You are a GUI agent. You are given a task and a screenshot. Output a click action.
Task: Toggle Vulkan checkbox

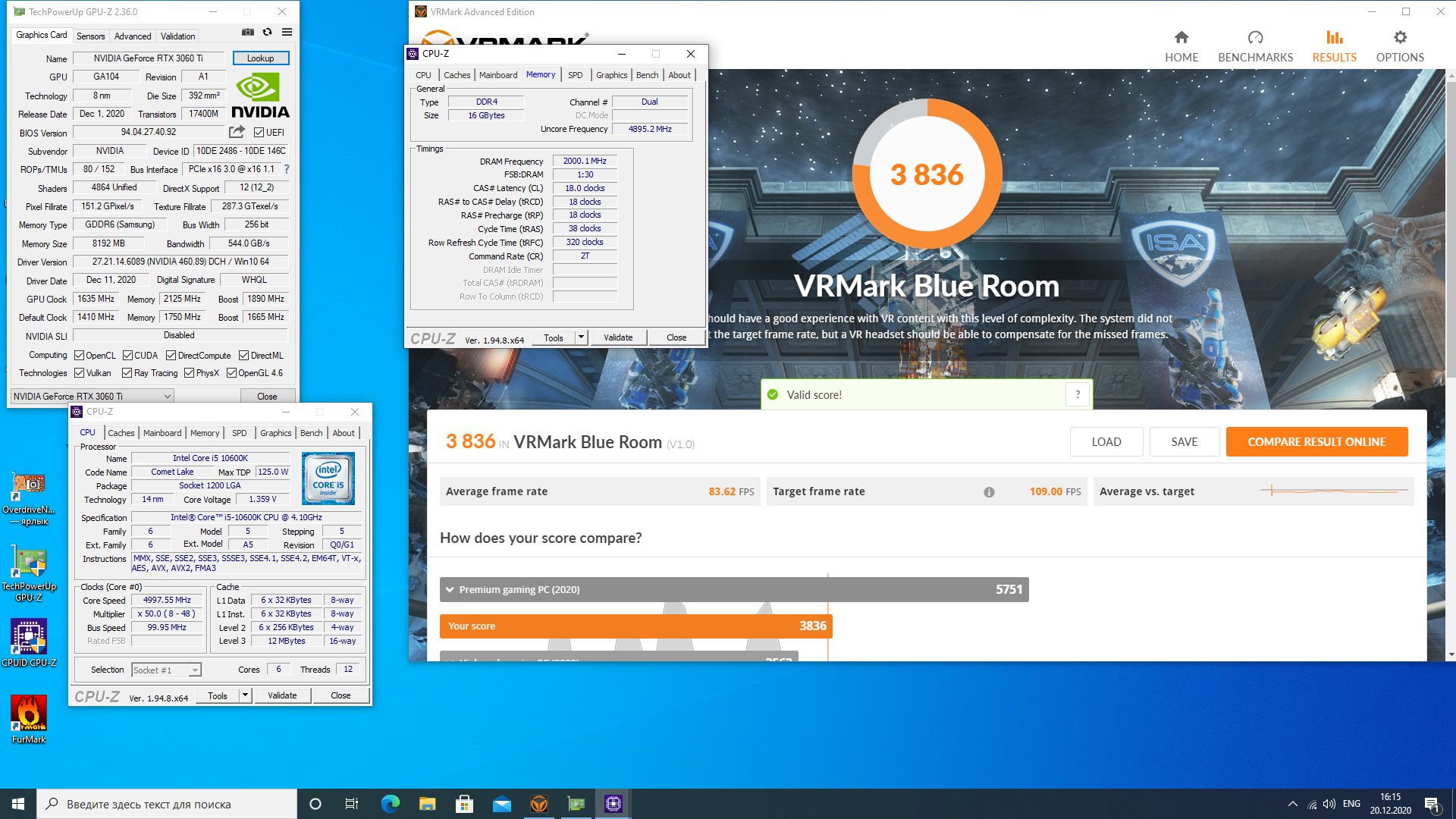tap(79, 373)
